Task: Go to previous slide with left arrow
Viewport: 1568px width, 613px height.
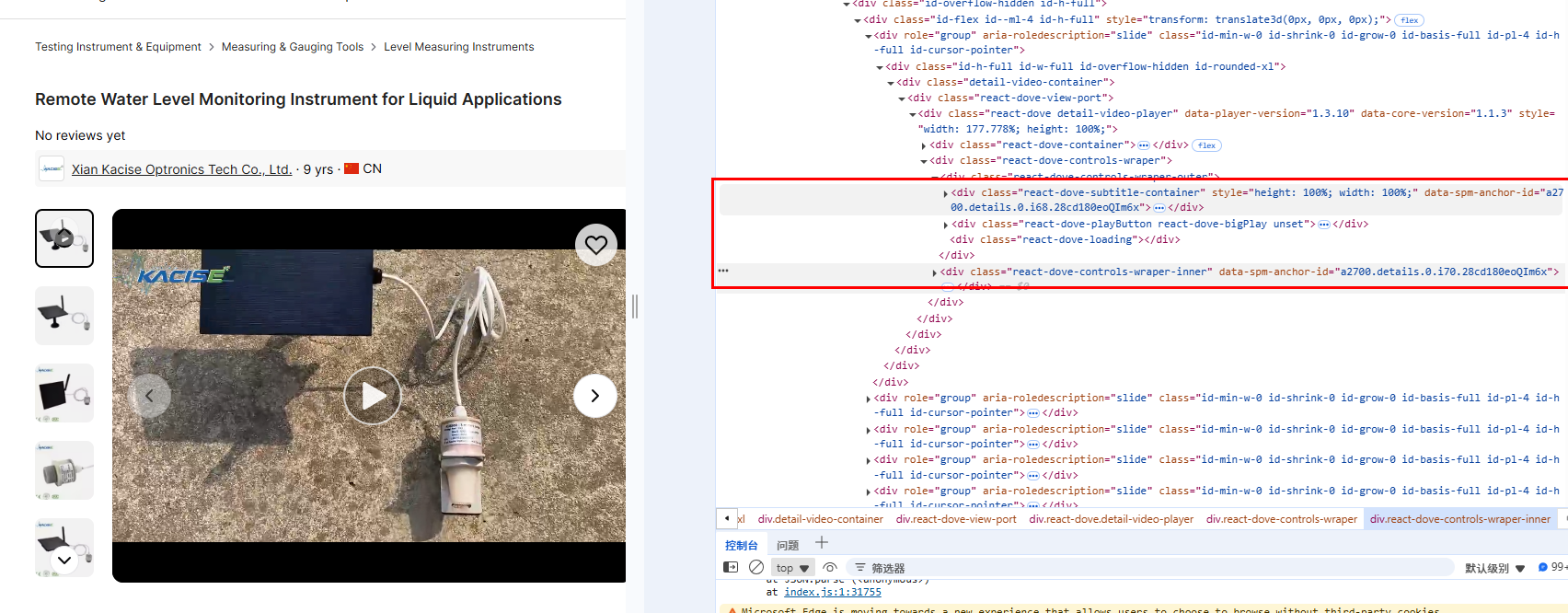Action: click(149, 396)
